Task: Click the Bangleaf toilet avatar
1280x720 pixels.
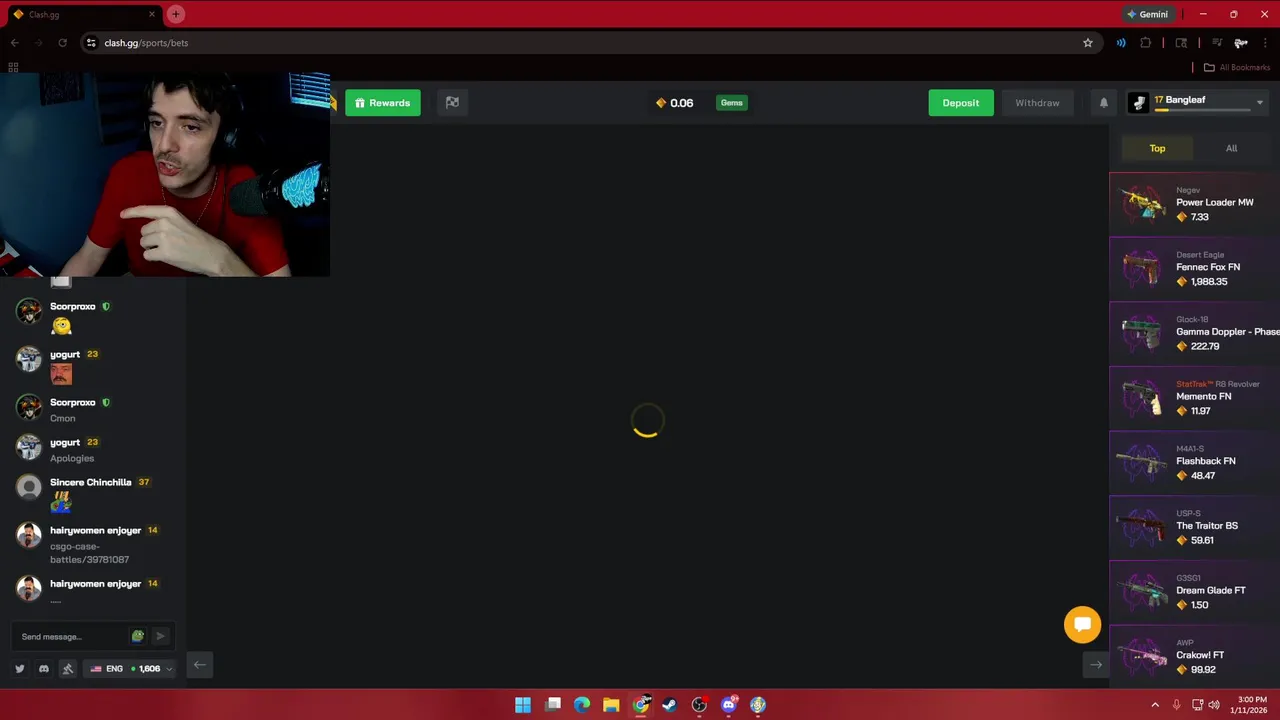Action: 1139,103
